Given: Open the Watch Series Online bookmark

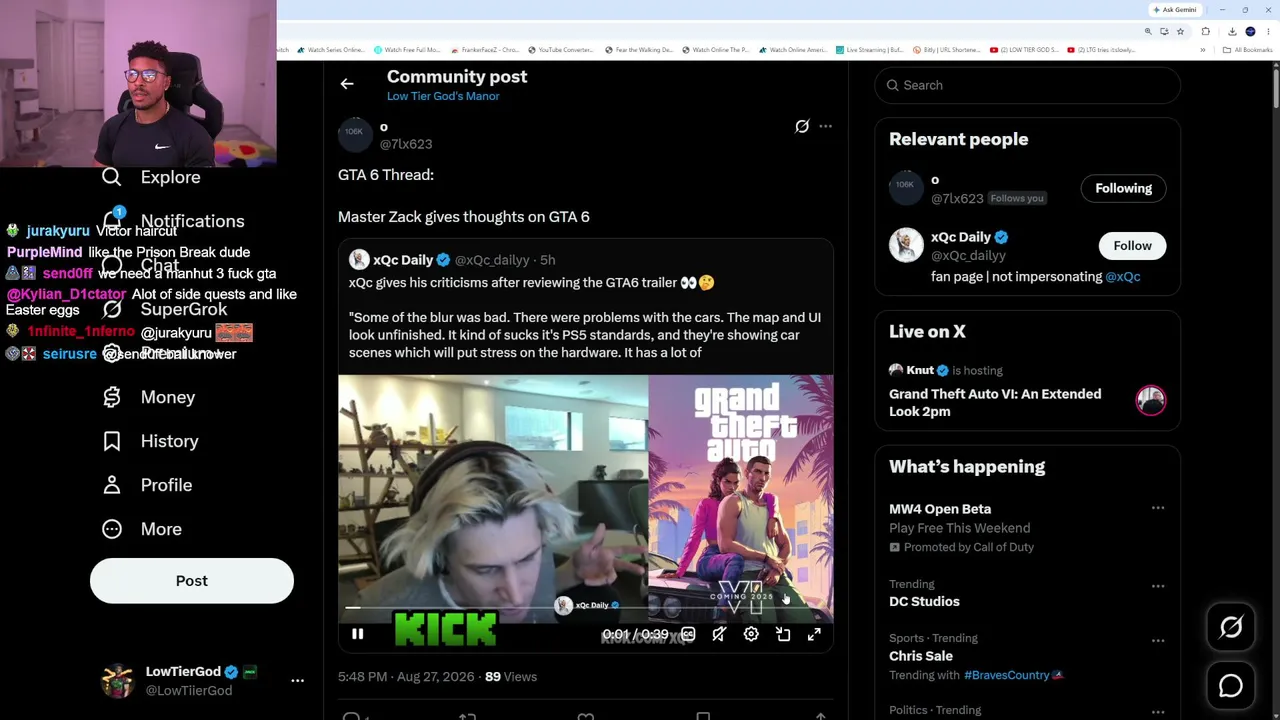Looking at the screenshot, I should [x=331, y=50].
